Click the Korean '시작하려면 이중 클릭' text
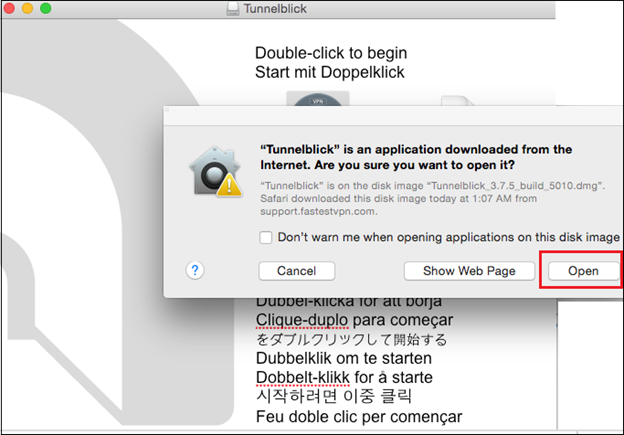 click(x=334, y=396)
